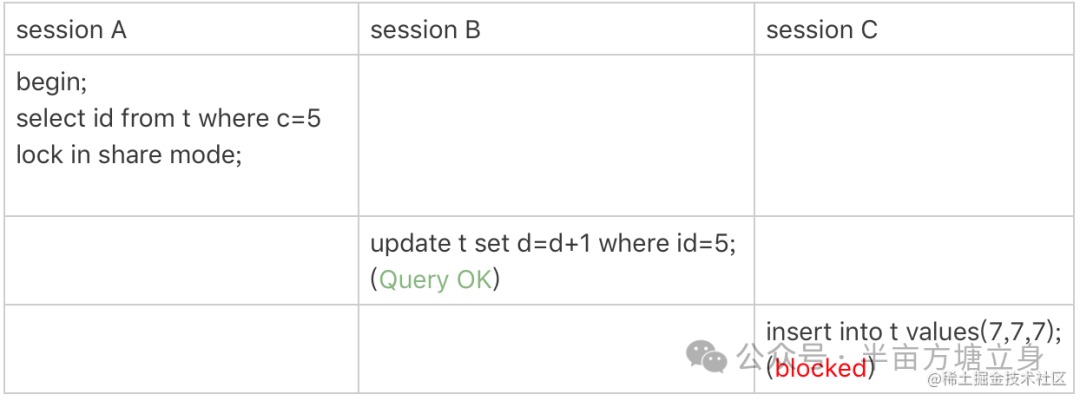Click the empty session B cell beside "begin;"
Screen dimensions: 1080x401
[x=556, y=134]
